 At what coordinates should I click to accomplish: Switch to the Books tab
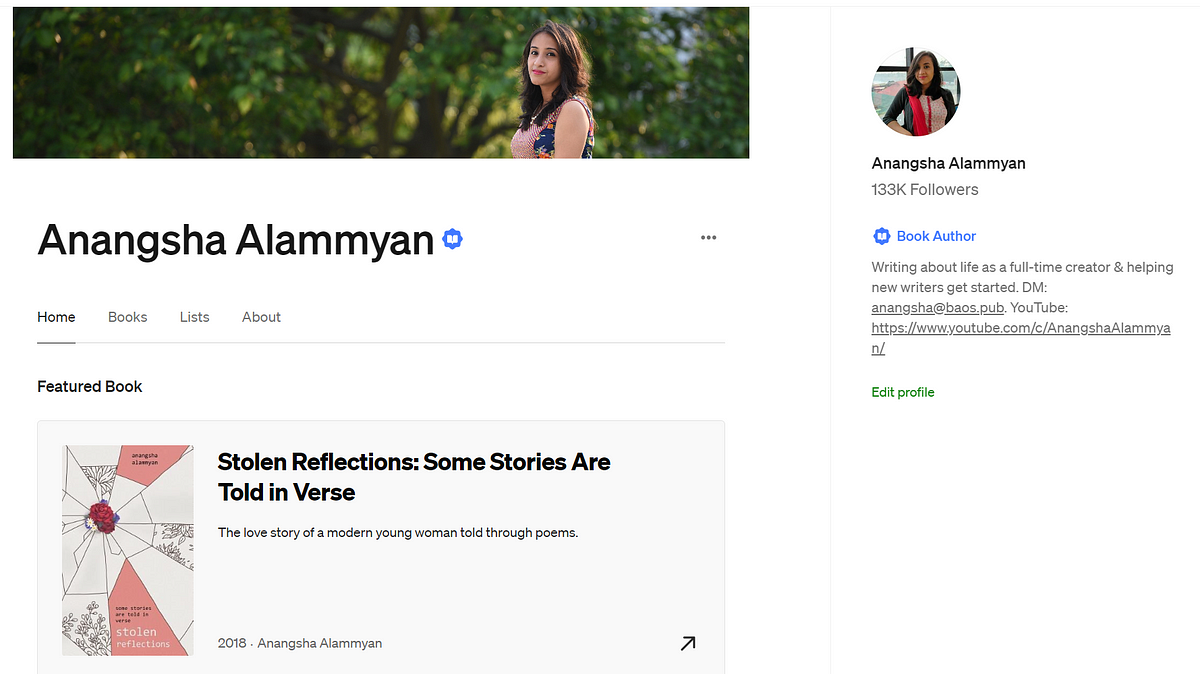pos(128,317)
